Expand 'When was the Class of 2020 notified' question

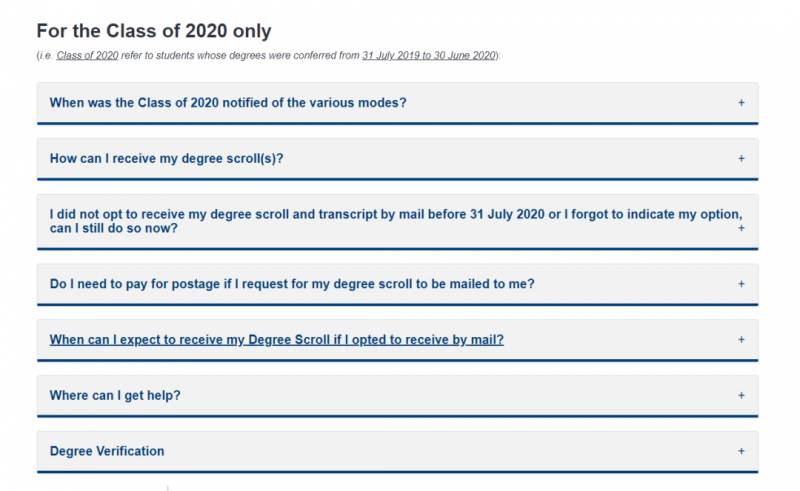227,103
